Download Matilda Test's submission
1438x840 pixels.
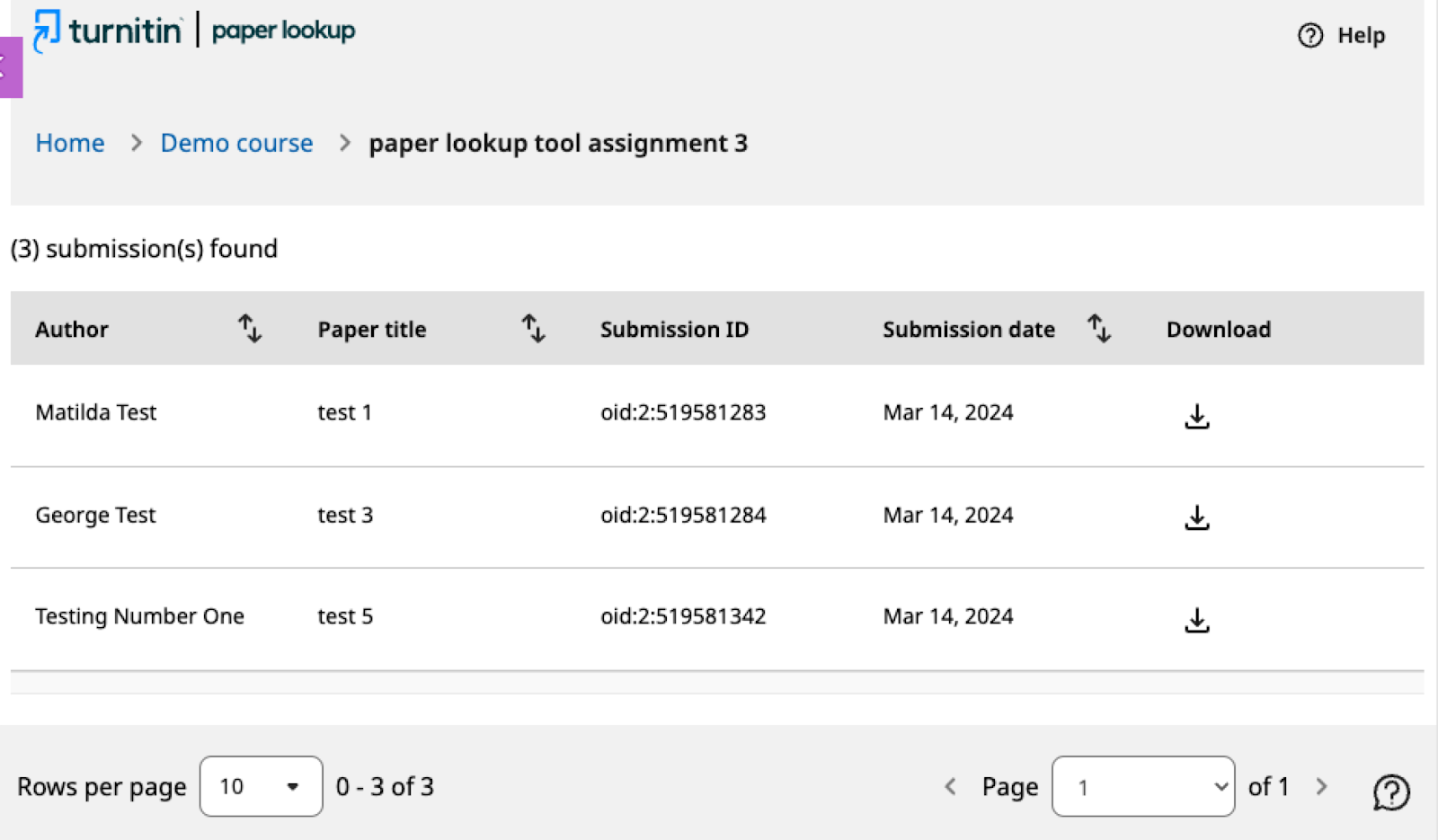[1196, 416]
